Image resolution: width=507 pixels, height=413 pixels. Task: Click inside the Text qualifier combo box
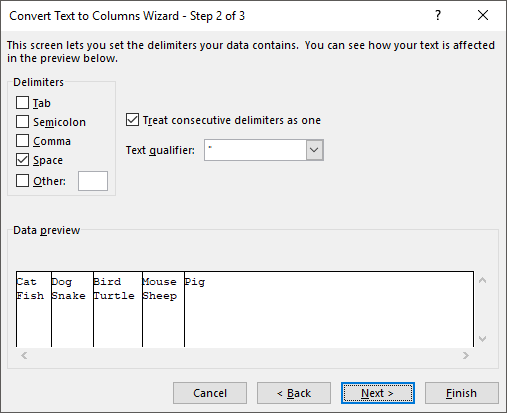click(x=255, y=150)
